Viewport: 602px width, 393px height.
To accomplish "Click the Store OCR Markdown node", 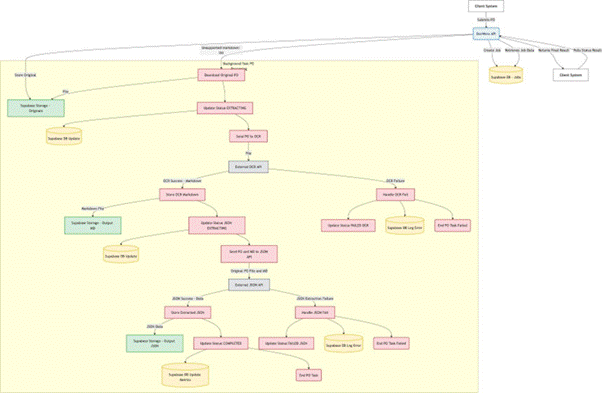I will (x=182, y=195).
